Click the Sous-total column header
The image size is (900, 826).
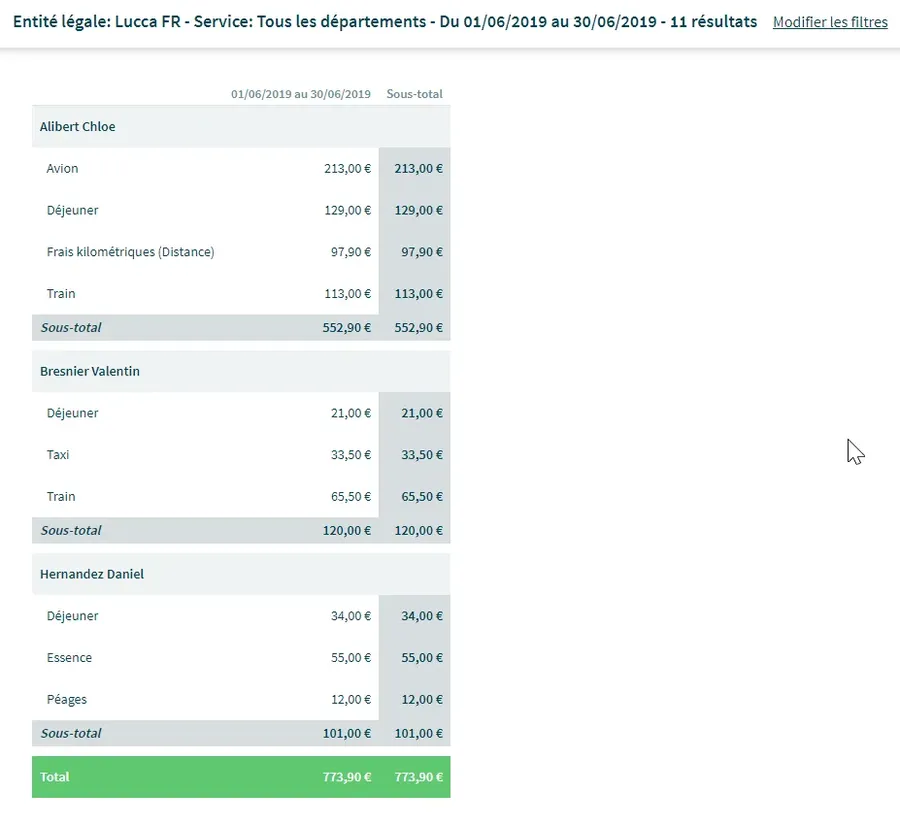[x=414, y=94]
